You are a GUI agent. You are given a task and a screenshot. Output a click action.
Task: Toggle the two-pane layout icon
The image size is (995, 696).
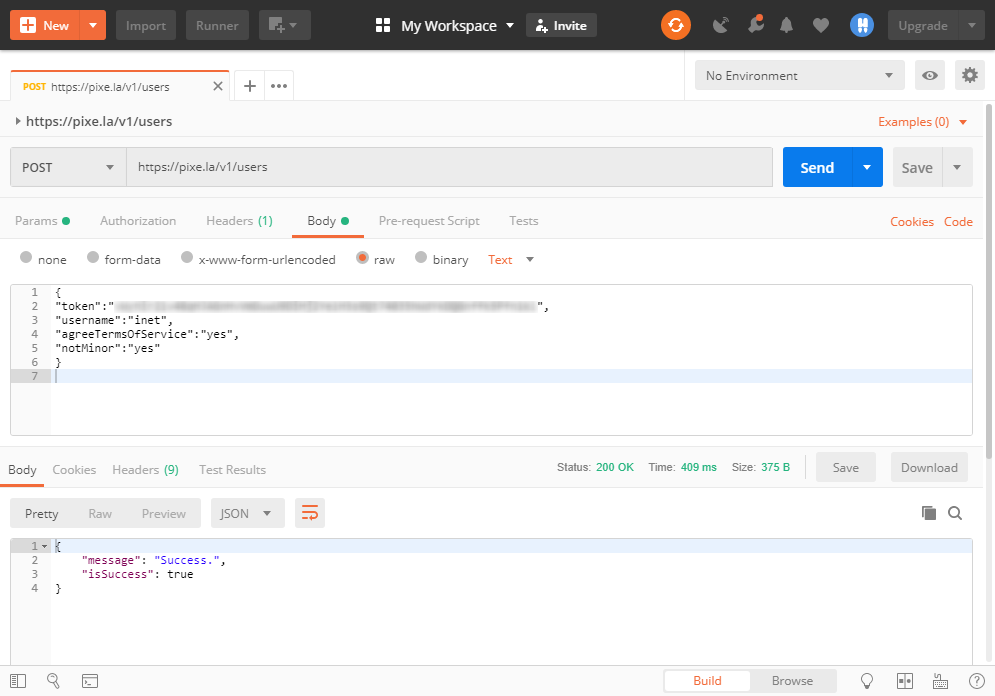pos(904,681)
